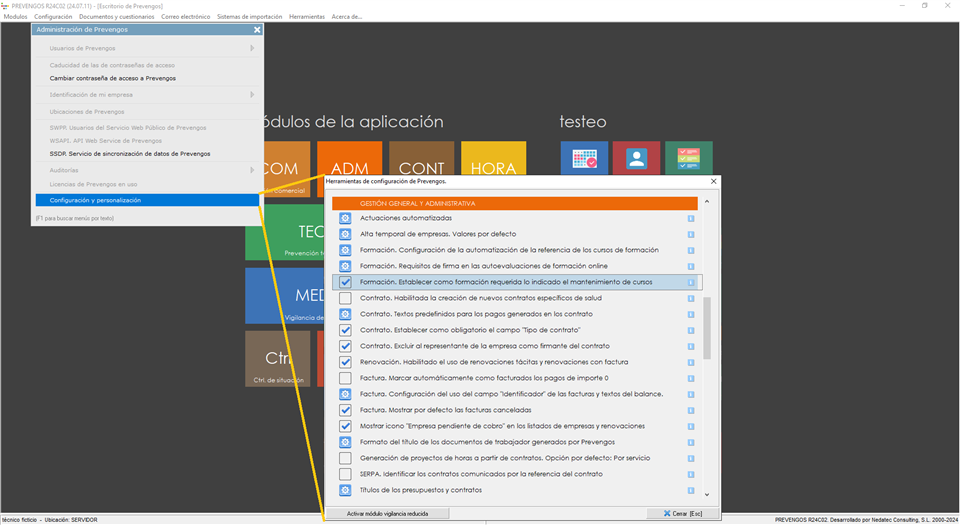Click the configuration list vertical scrollbar
This screenshot has width=960, height=525.
coord(707,326)
